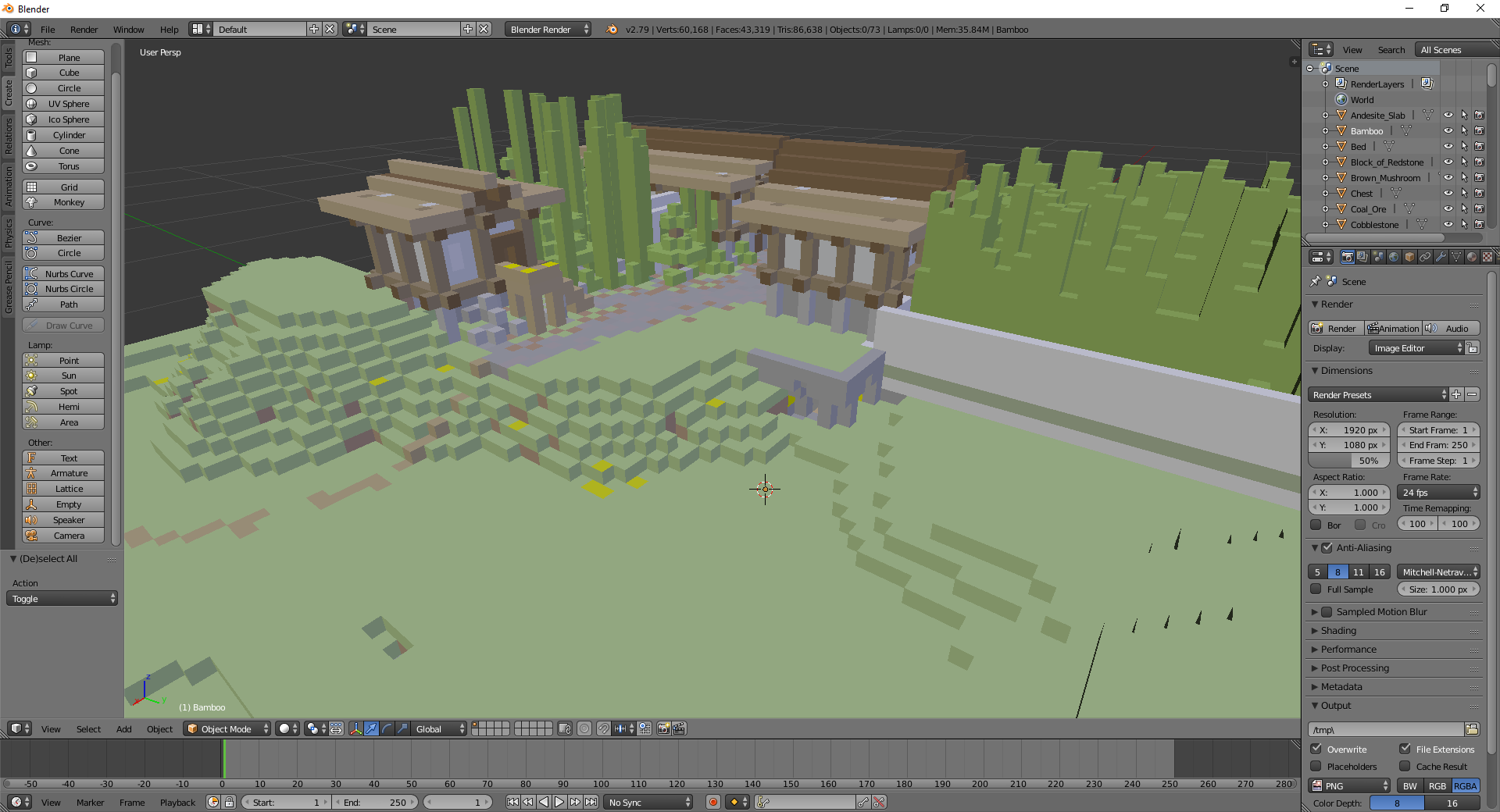Image resolution: width=1500 pixels, height=812 pixels.
Task: Open the Global orientation dropdown
Action: pyautogui.click(x=438, y=728)
